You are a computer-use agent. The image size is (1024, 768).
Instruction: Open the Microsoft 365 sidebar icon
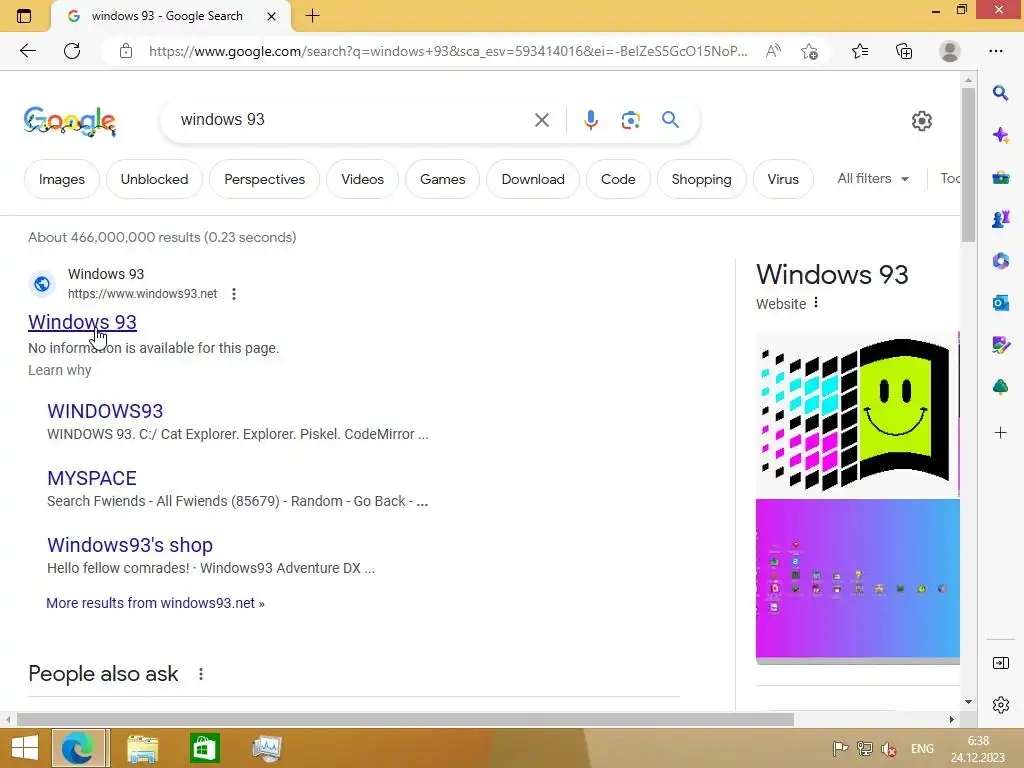tap(1000, 261)
